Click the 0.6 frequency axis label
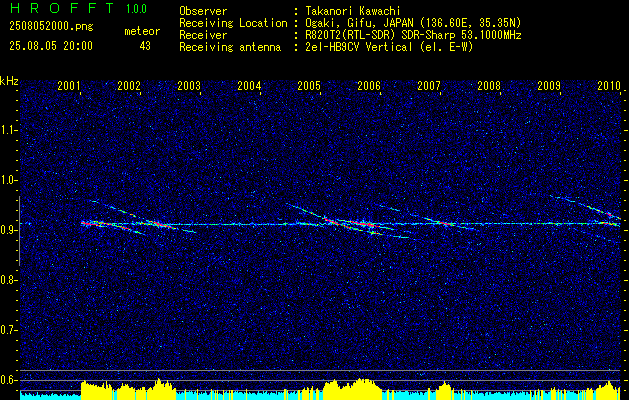629x400 pixels. (x=8, y=380)
